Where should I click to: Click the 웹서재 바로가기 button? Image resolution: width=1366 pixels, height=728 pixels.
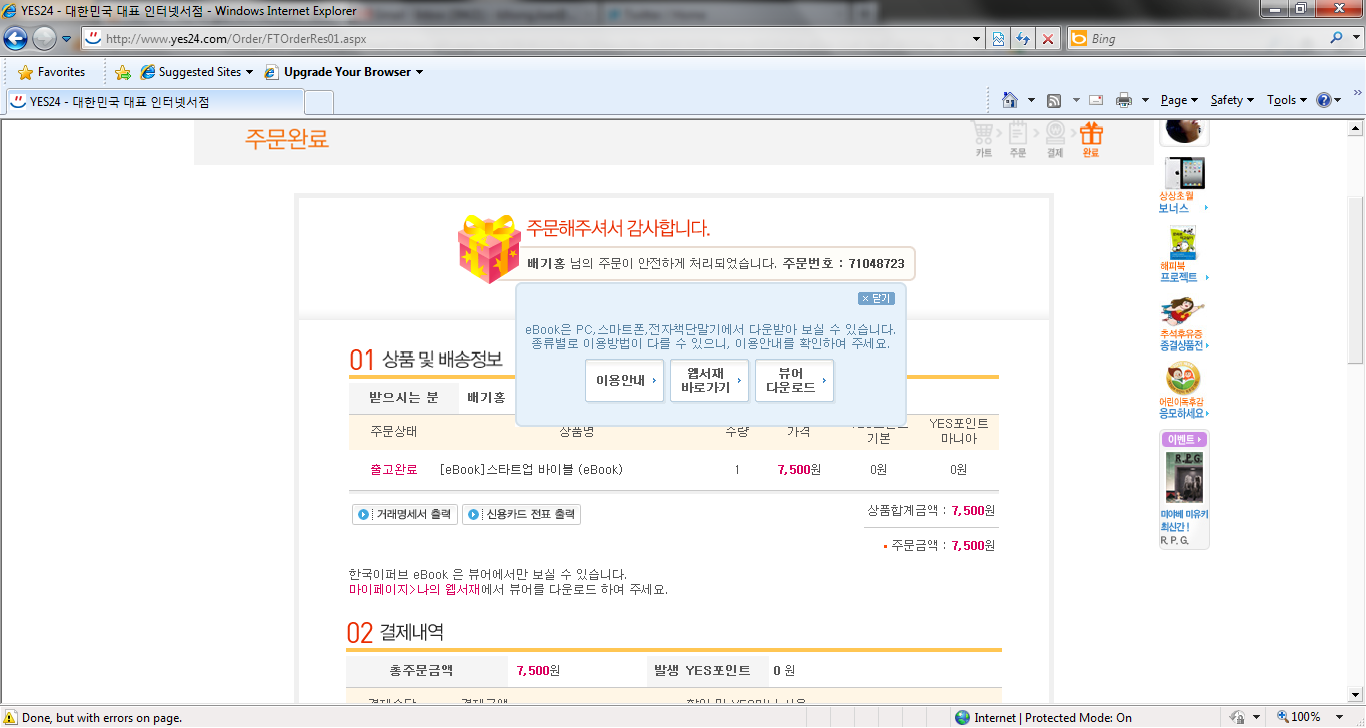click(710, 381)
